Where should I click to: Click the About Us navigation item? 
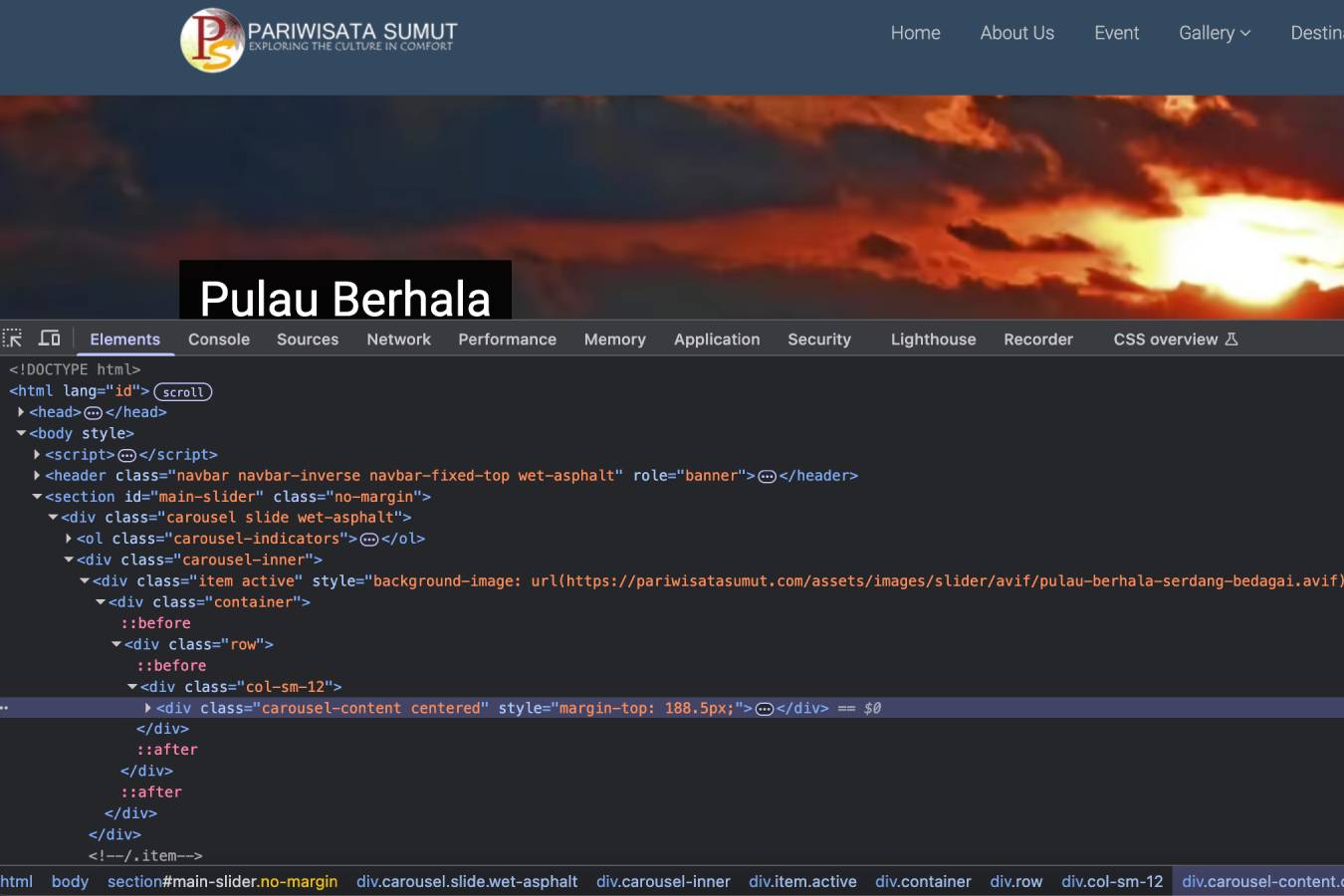(1016, 33)
